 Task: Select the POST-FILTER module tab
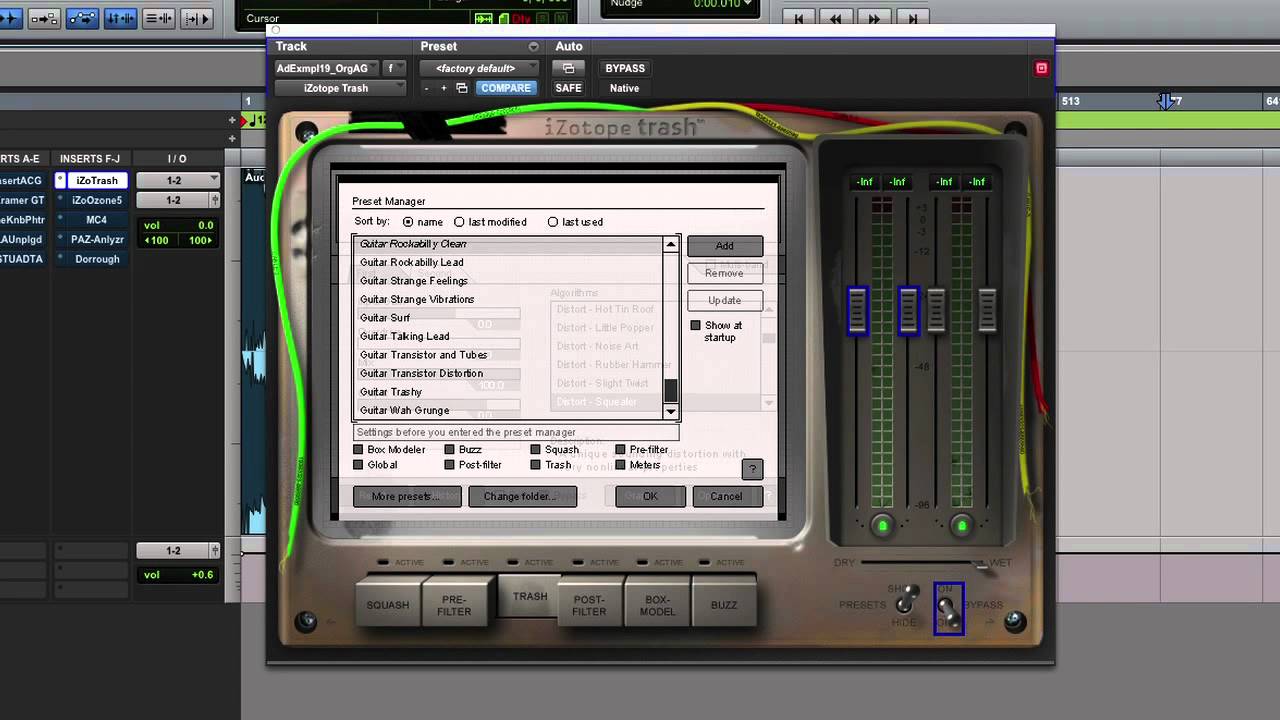589,605
